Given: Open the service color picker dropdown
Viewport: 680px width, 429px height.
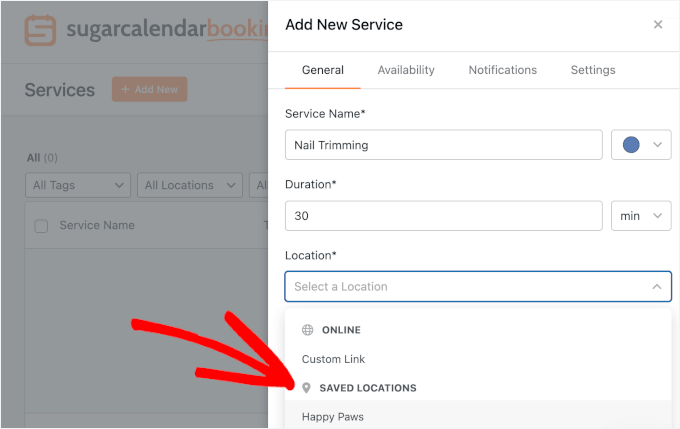Looking at the screenshot, I should [x=641, y=145].
